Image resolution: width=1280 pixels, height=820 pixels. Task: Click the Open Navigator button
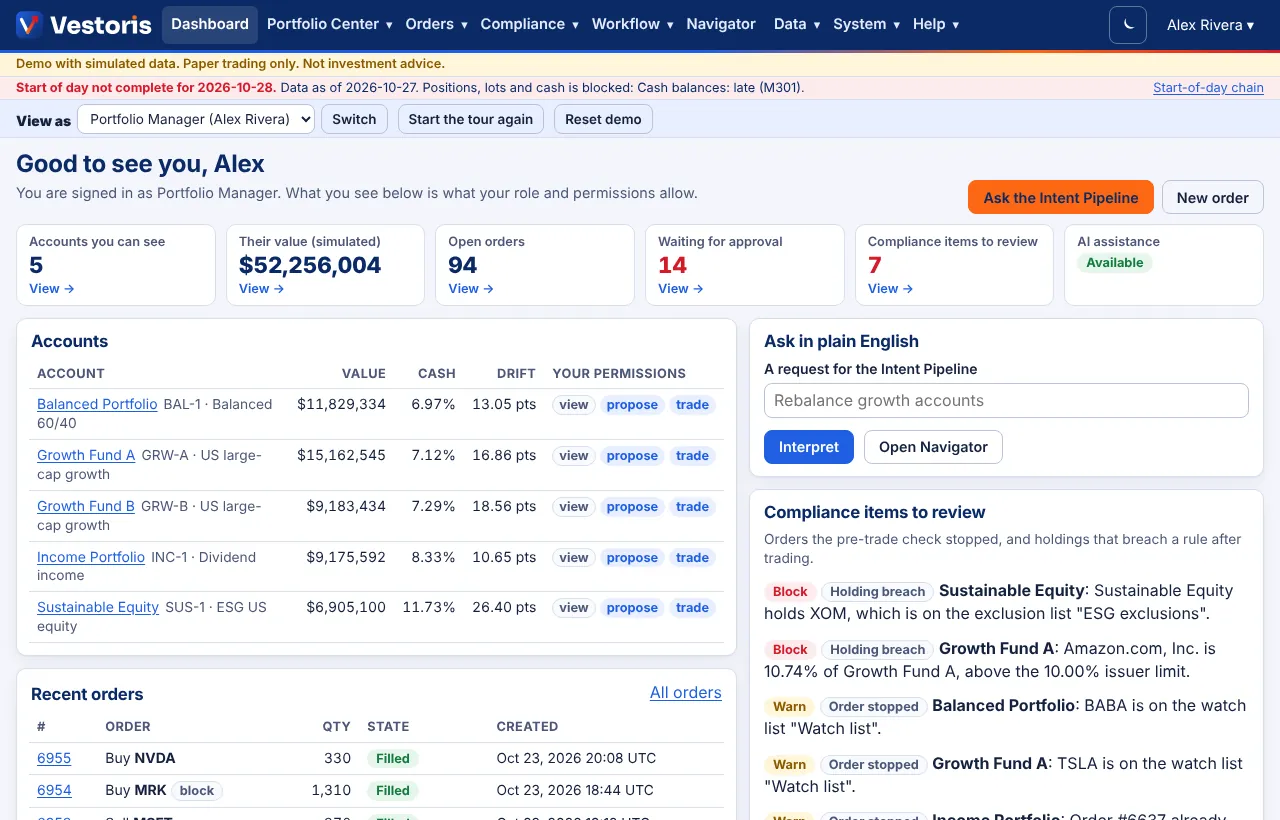pos(933,447)
